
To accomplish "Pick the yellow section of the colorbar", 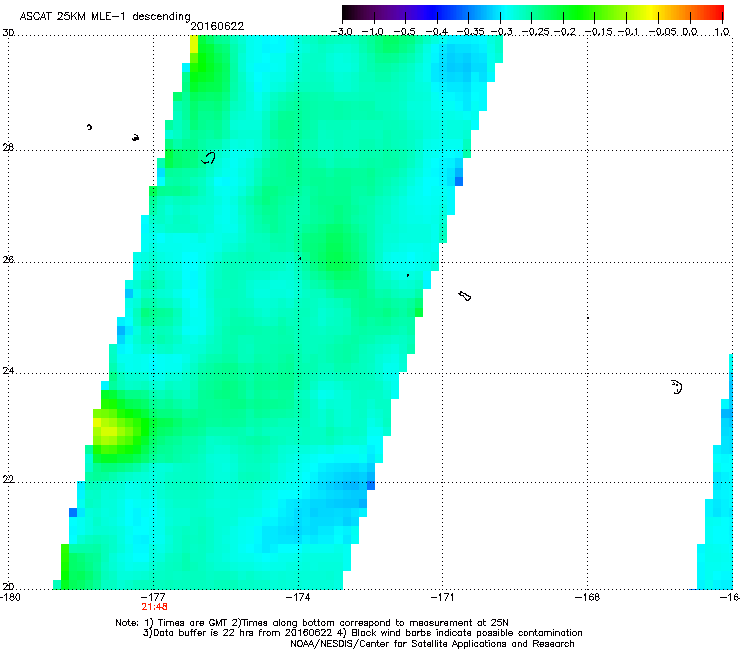I will coord(654,12).
